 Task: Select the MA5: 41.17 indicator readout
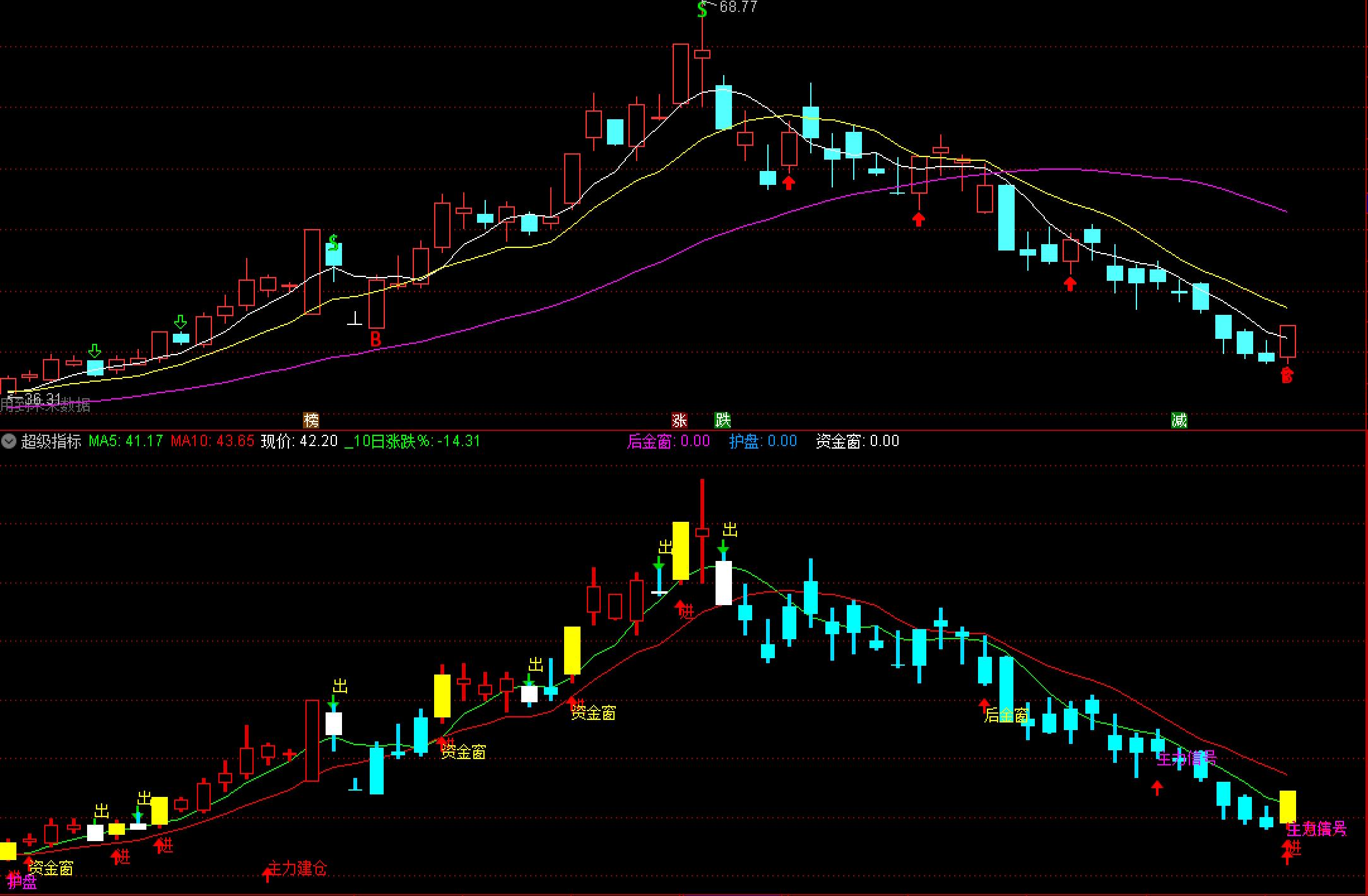click(126, 441)
